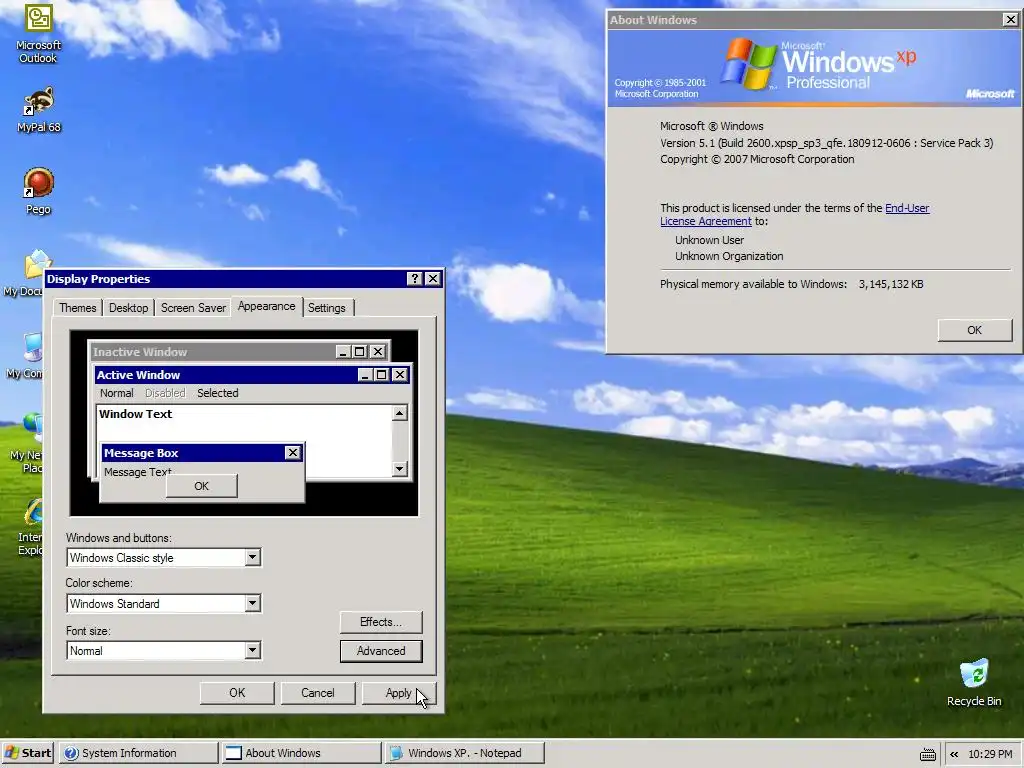Click the preview scrollbar up arrow
This screenshot has width=1024, height=768.
400,413
